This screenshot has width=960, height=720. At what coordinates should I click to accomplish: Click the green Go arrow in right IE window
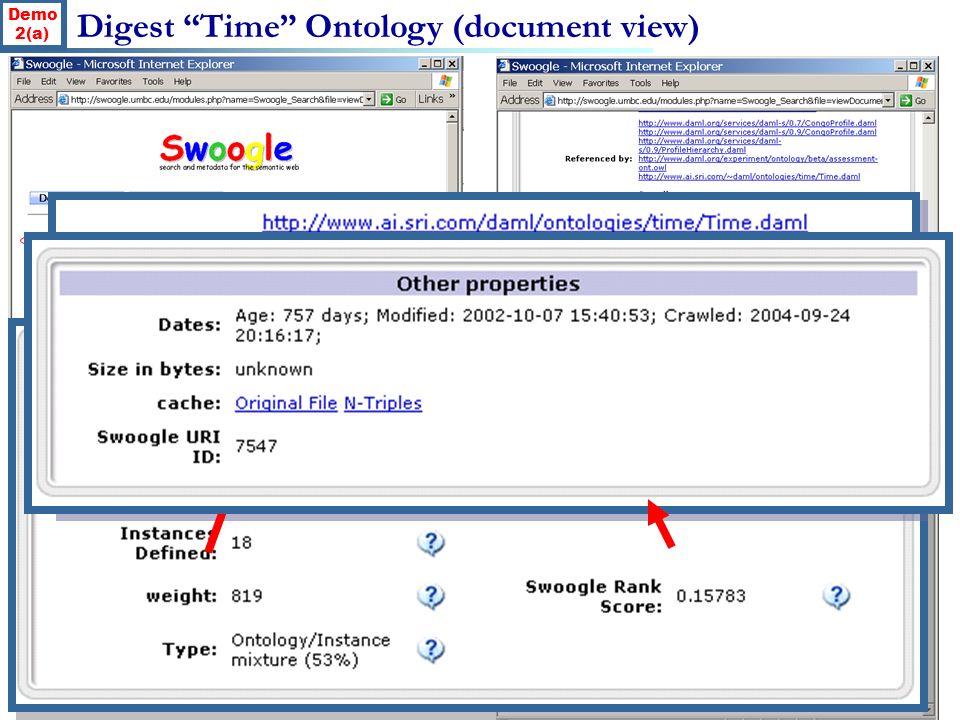906,100
